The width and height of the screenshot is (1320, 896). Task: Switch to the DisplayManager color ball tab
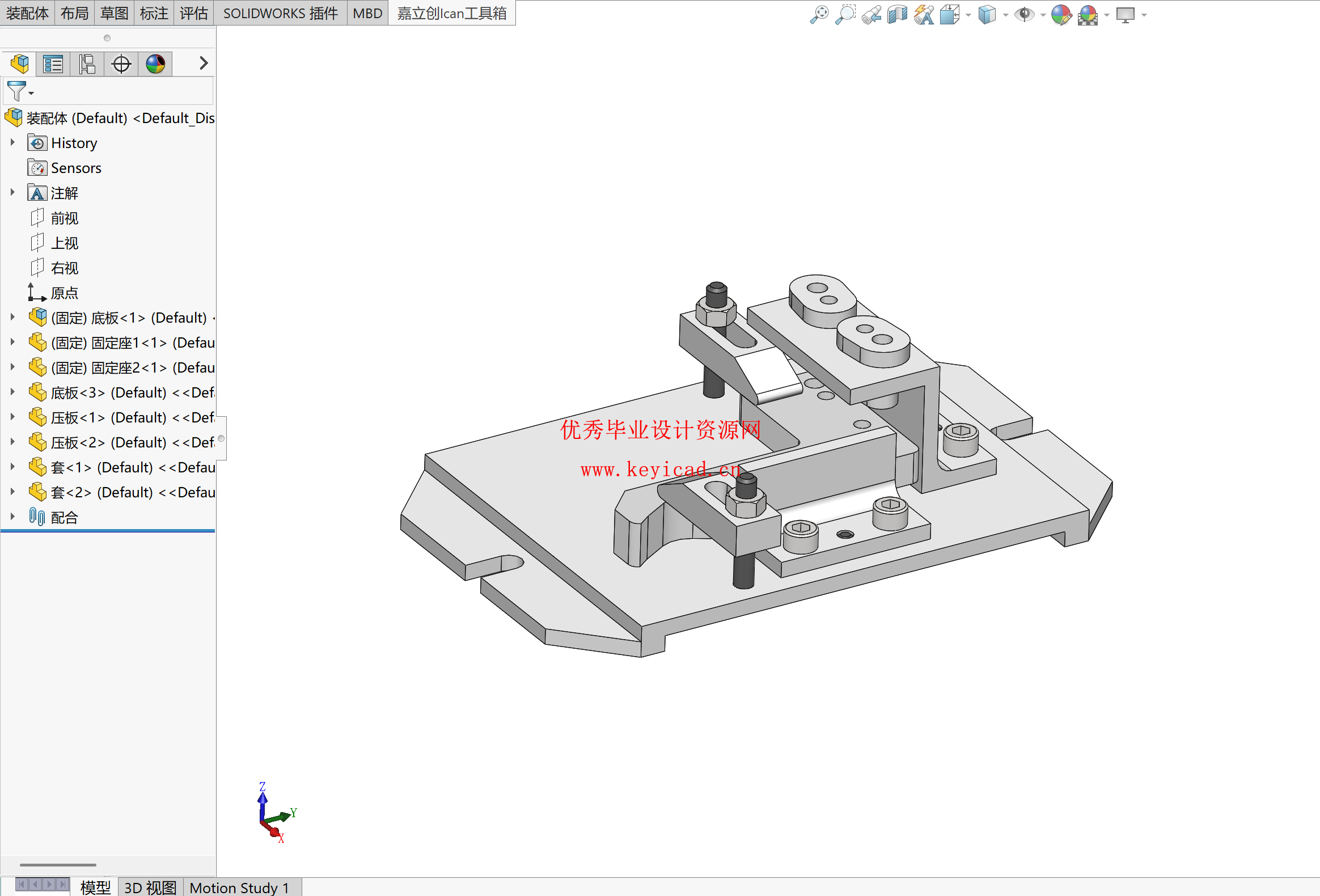click(x=155, y=64)
